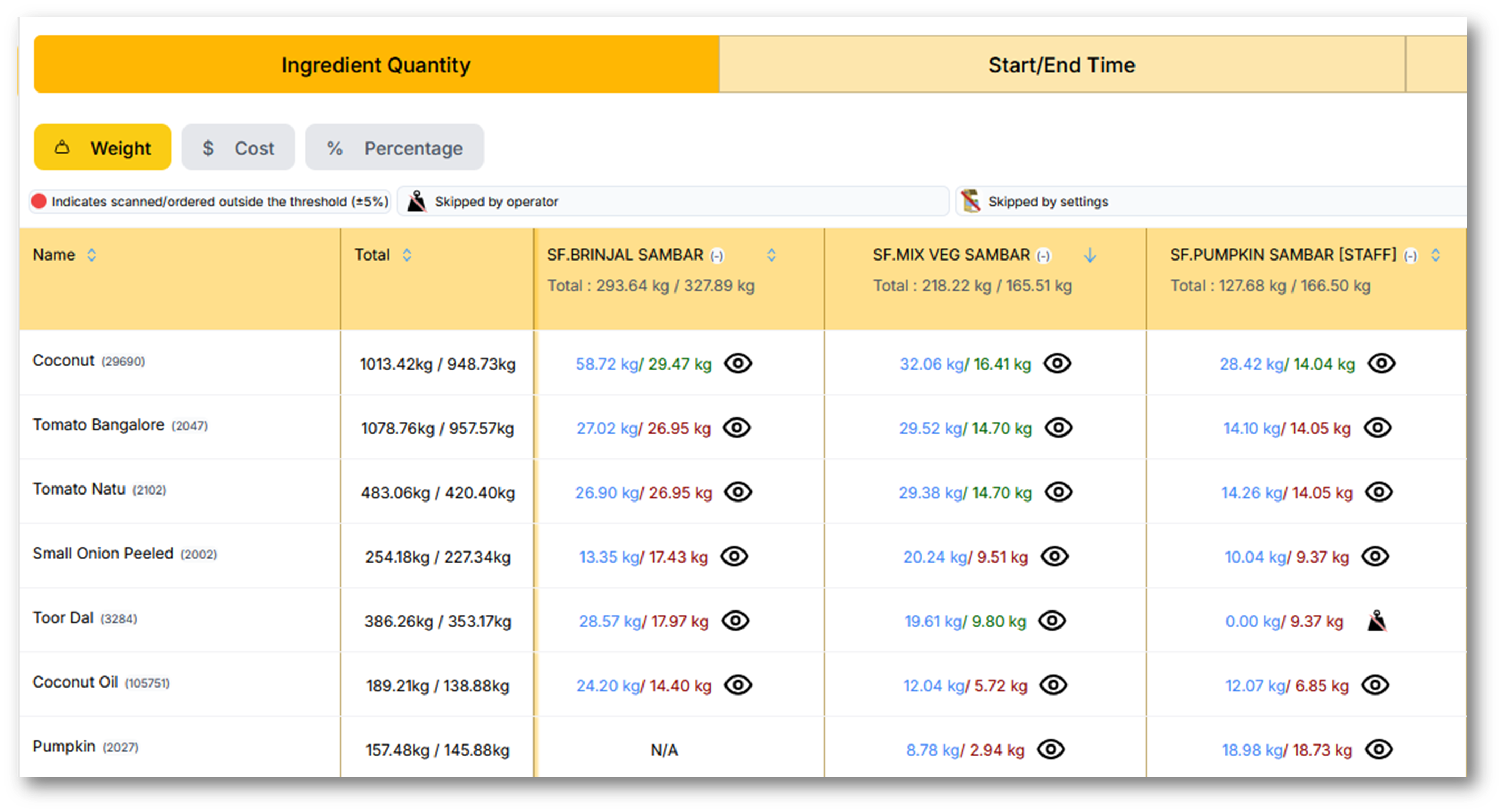The image size is (1502, 812).
Task: Sort table by Name column
Action: click(x=91, y=255)
